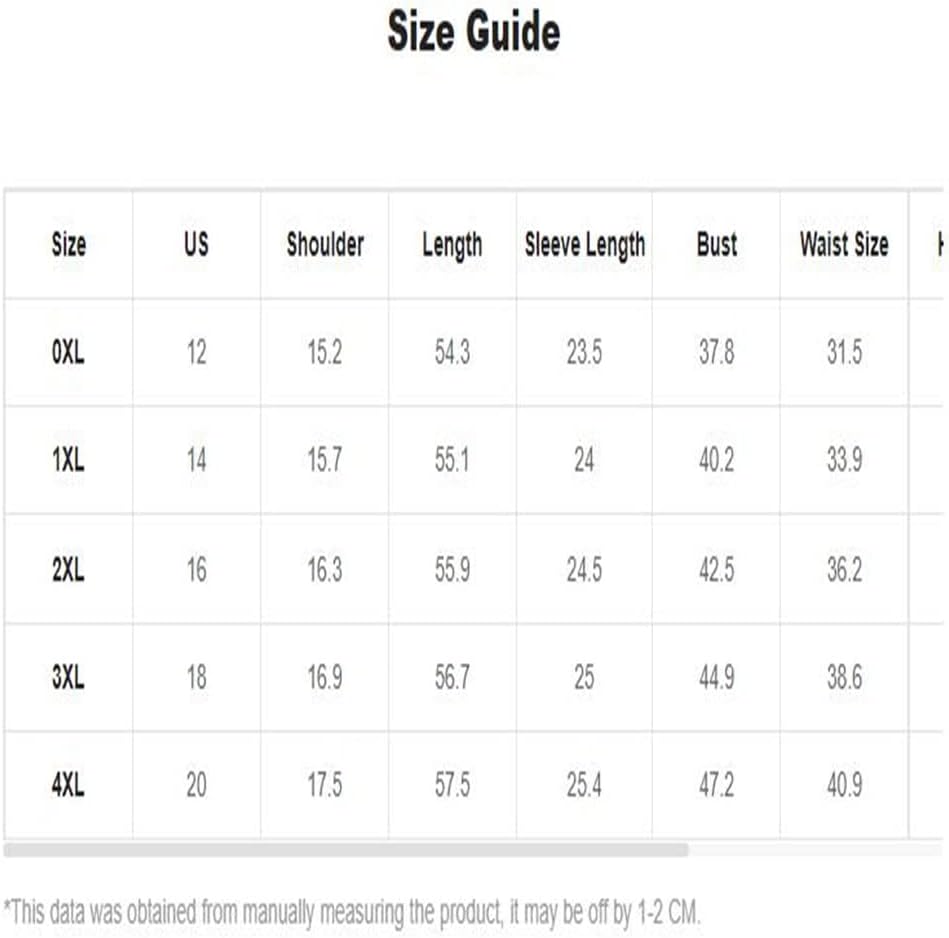Click the Shoulder column header

pyautogui.click(x=325, y=244)
